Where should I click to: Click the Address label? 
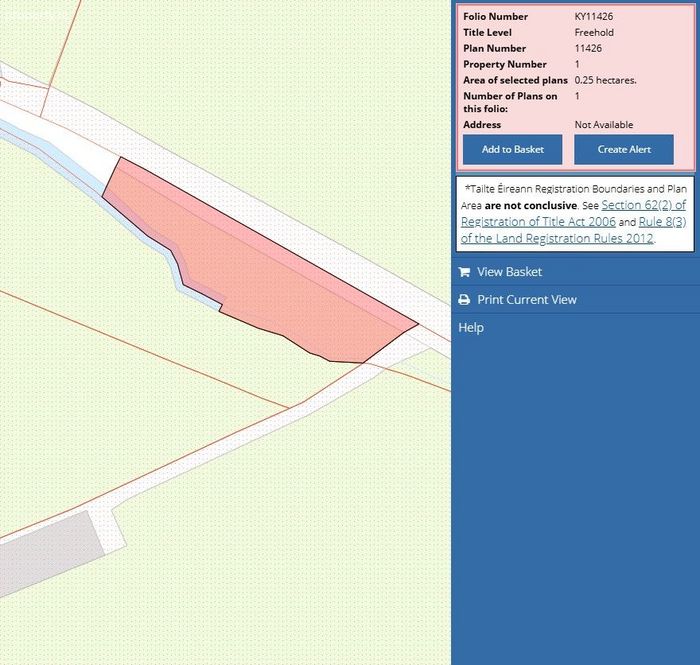click(482, 125)
